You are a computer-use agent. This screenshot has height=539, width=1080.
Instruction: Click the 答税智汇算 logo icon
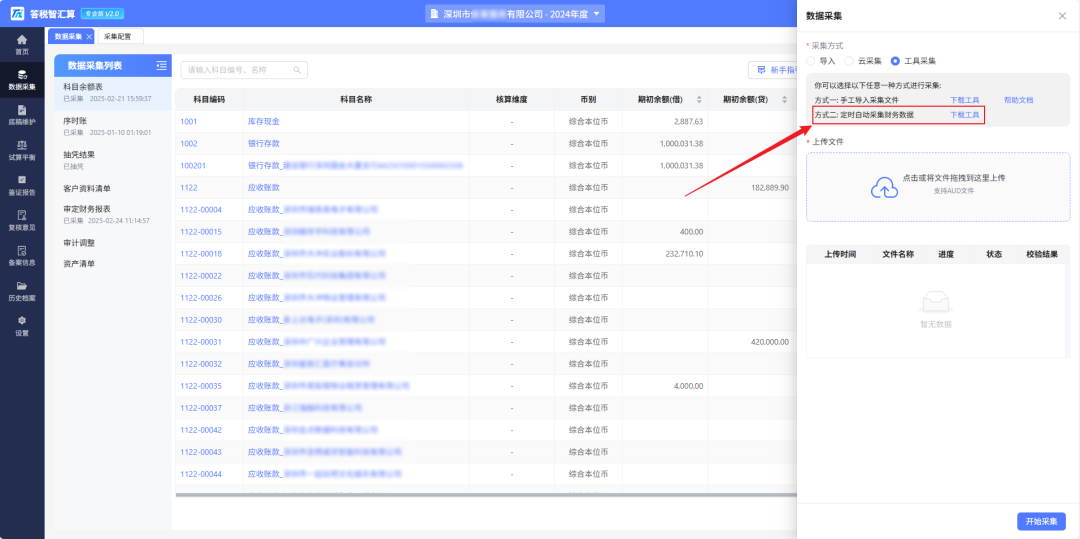[17, 14]
